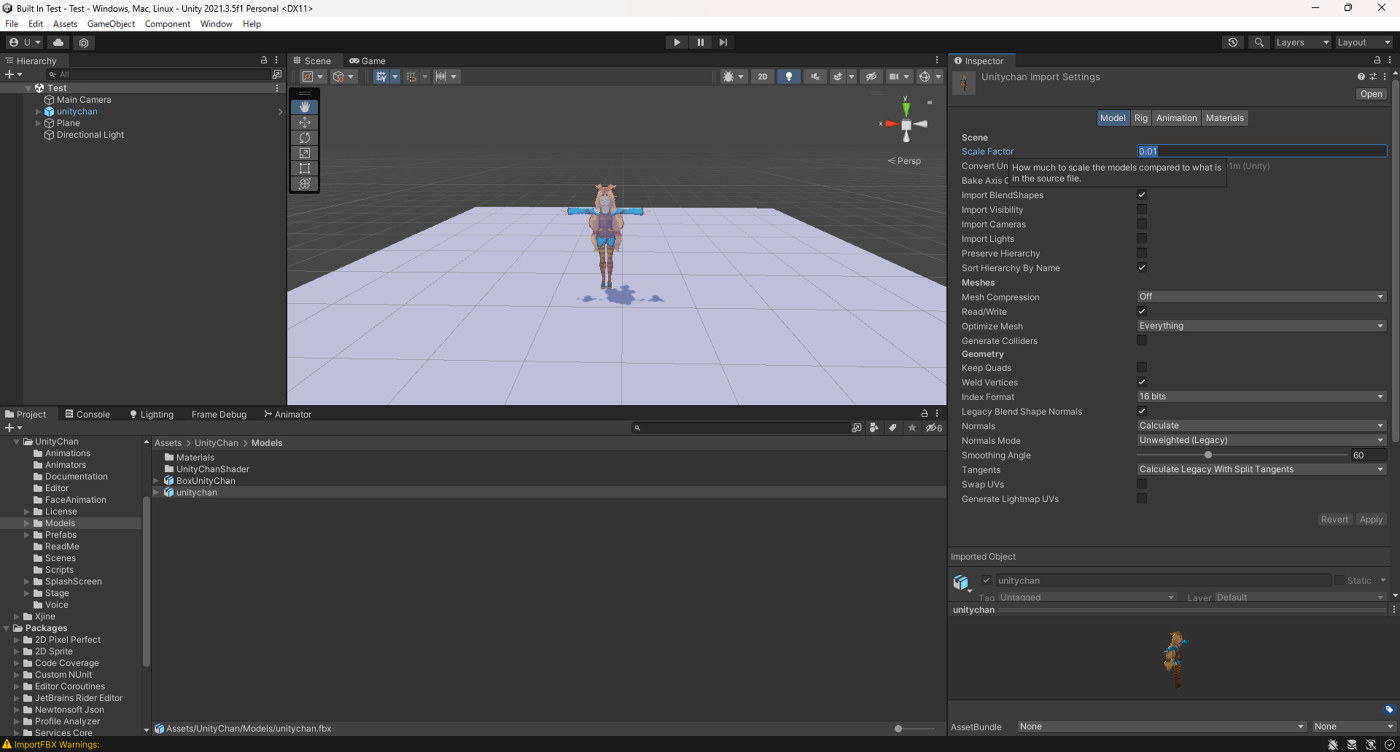Open Scene camera settings icon
Screen dimensions: 1400x752
pos(898,76)
